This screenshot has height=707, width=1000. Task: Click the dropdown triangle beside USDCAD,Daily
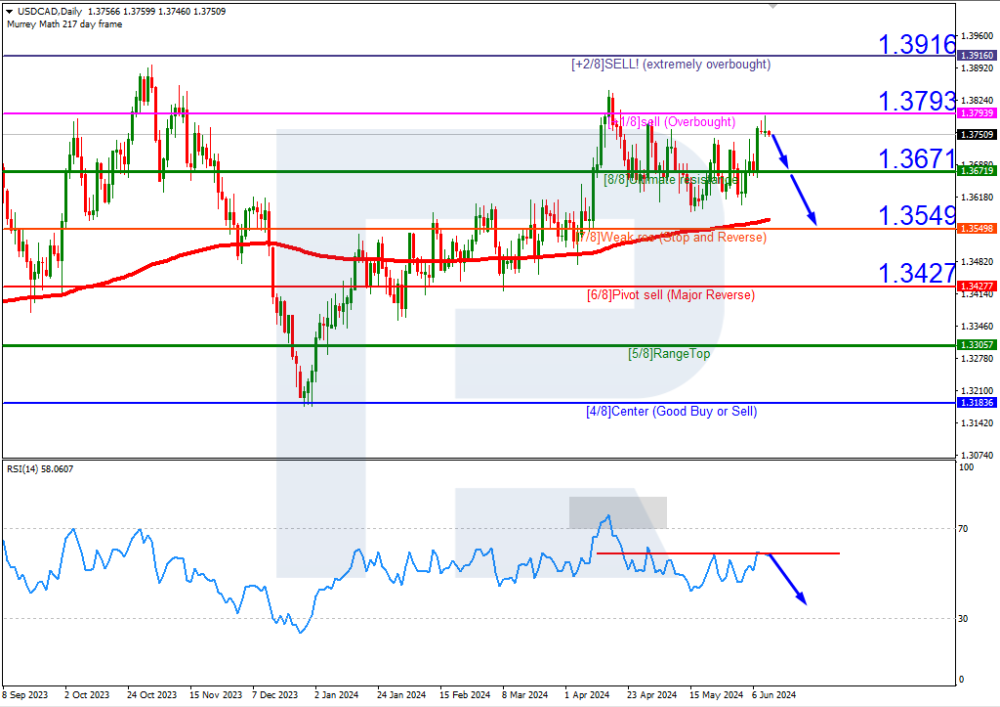click(9, 10)
